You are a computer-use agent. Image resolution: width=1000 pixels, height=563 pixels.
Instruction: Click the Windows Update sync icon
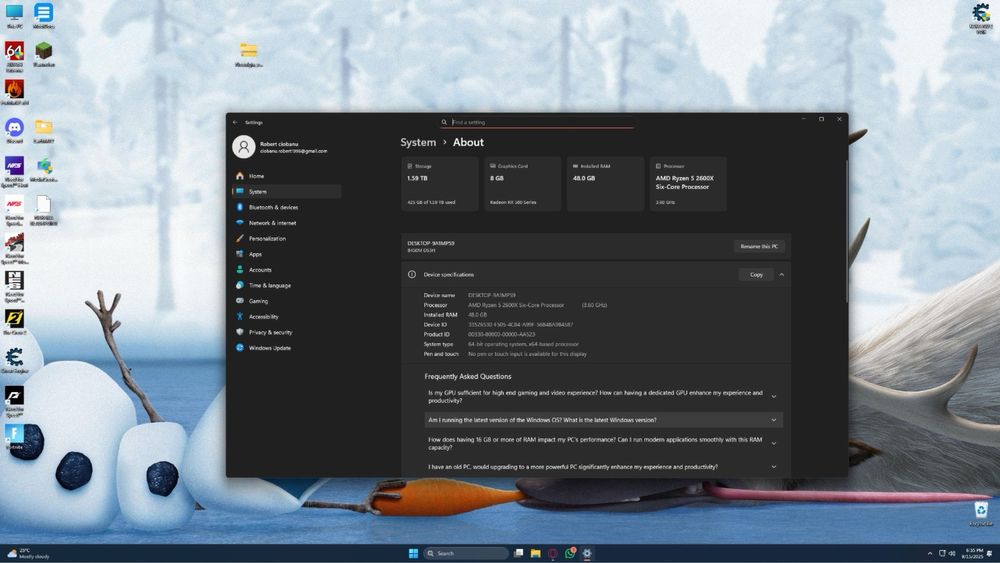pyautogui.click(x=240, y=347)
